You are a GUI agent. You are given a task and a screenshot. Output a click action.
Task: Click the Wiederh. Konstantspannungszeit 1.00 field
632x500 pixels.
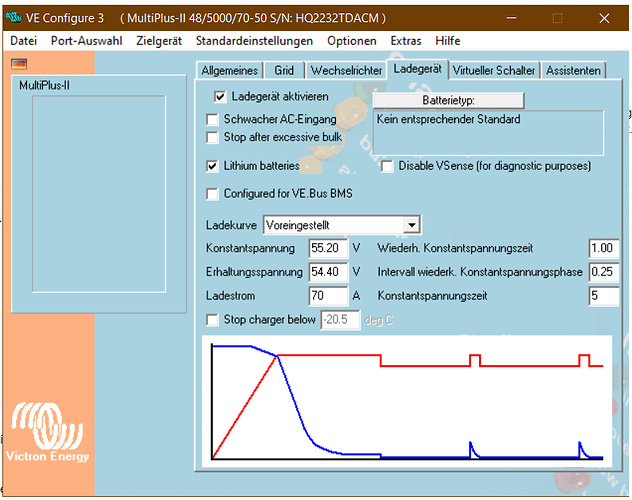coord(603,248)
